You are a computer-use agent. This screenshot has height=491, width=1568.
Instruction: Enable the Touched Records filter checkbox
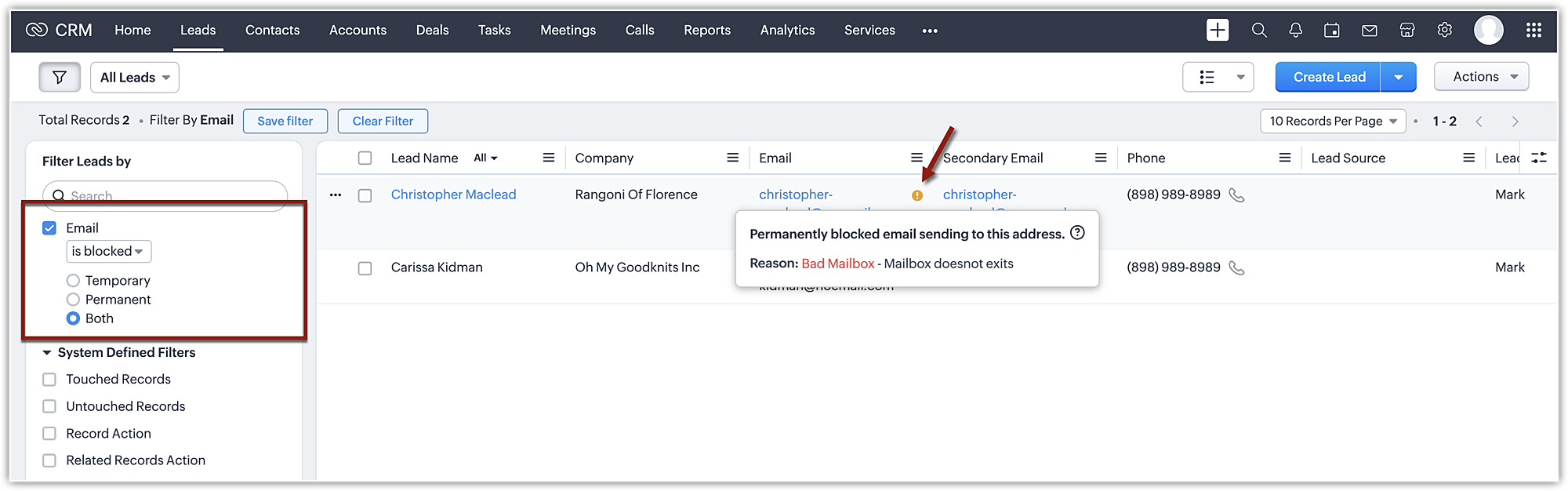[49, 380]
